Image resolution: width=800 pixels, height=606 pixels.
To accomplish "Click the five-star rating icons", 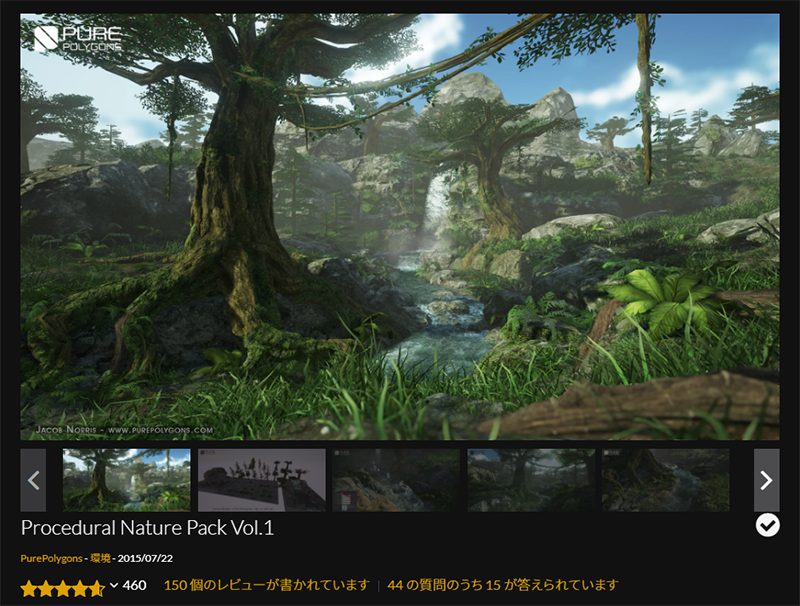I will coord(62,587).
